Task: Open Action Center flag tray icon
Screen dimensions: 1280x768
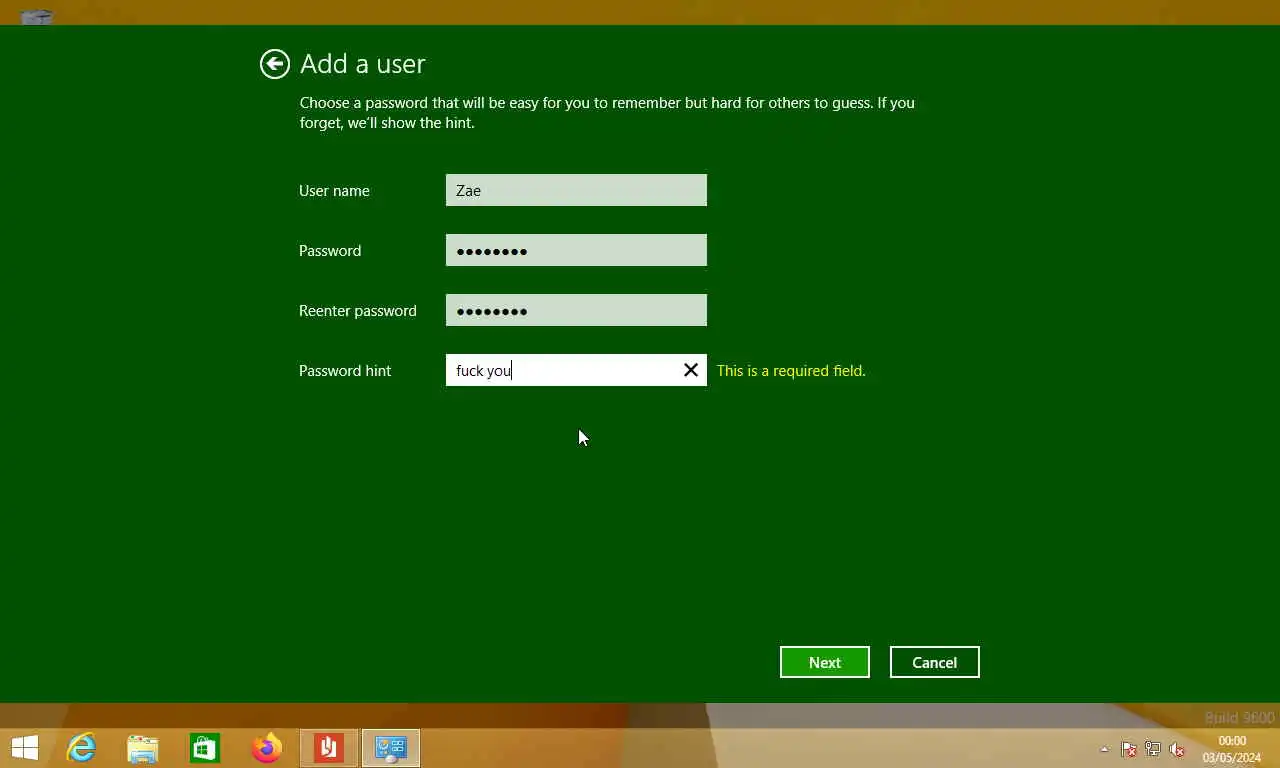Action: point(1129,749)
